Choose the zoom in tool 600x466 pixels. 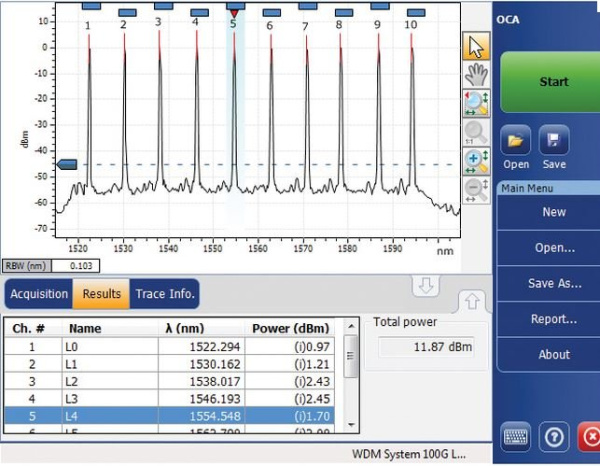click(476, 161)
